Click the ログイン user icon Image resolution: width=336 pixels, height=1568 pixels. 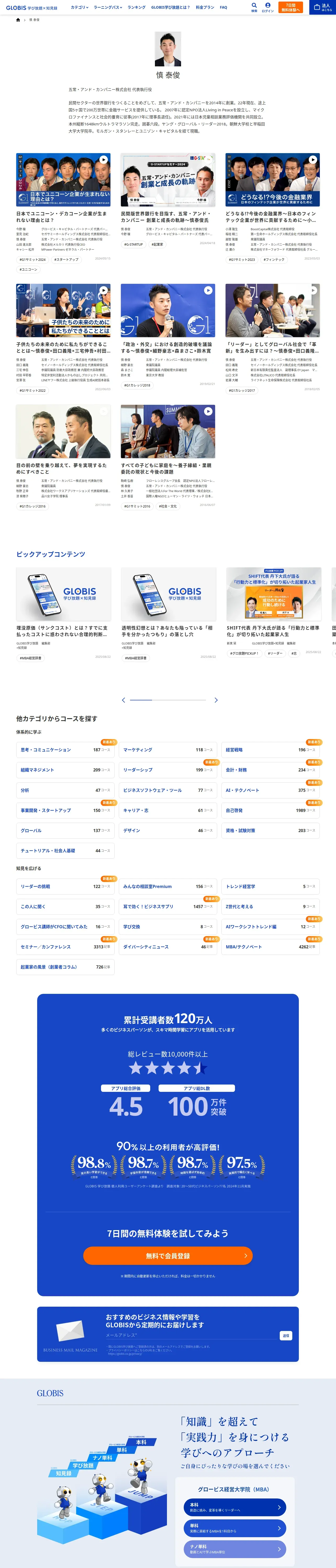(x=268, y=5)
